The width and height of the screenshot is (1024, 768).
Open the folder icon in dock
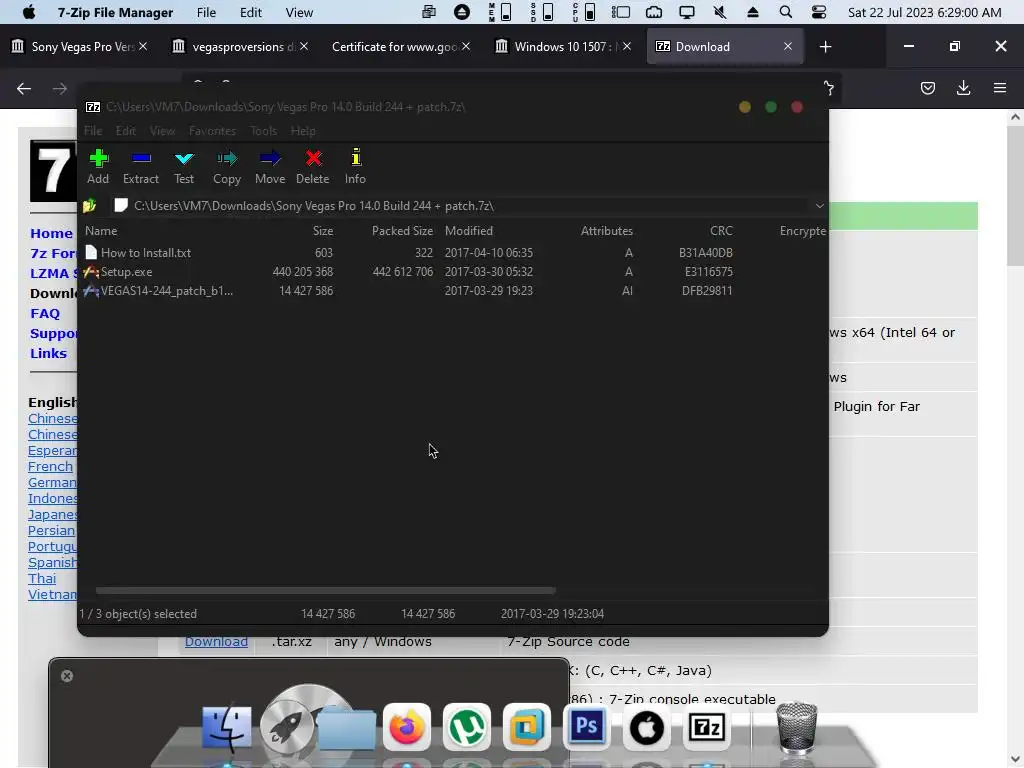coord(347,727)
